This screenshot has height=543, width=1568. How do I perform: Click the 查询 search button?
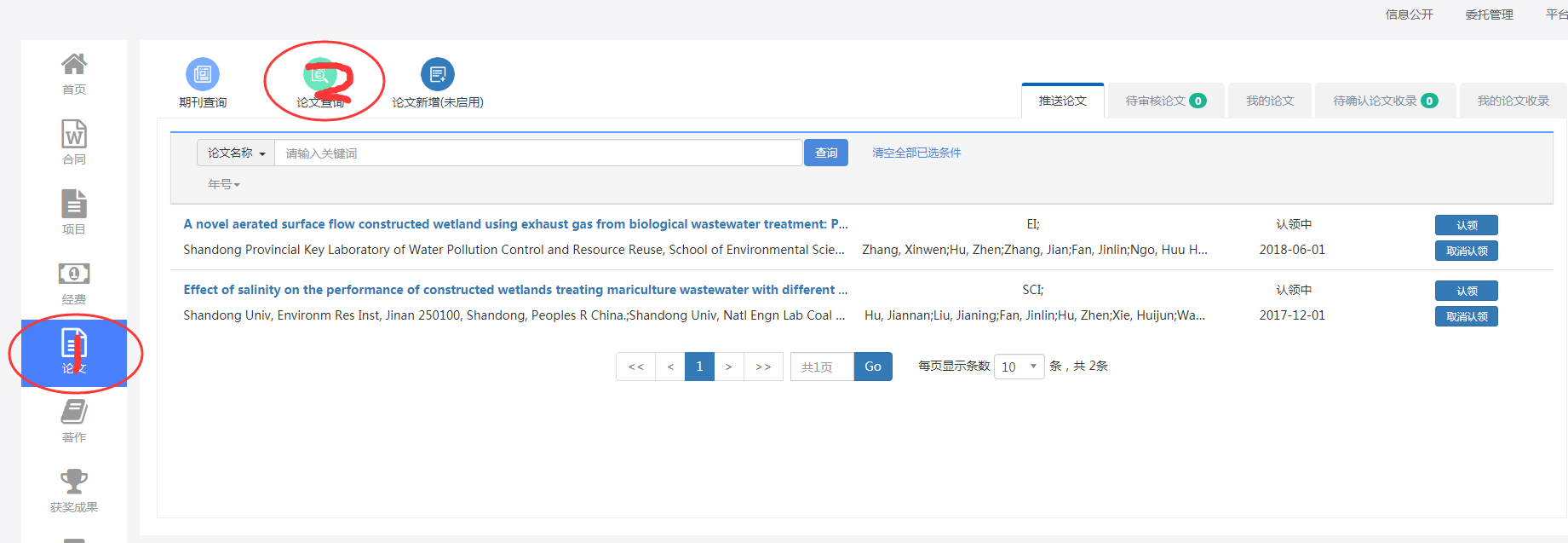(826, 153)
